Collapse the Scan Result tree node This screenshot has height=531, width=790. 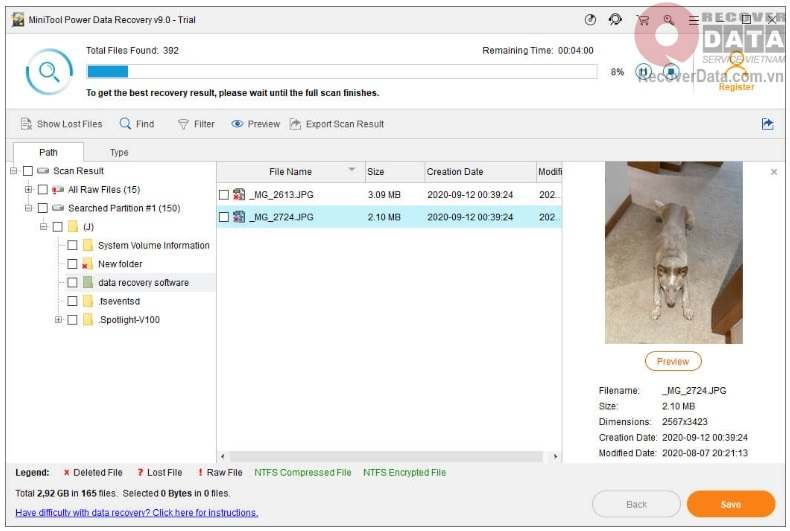[x=14, y=171]
